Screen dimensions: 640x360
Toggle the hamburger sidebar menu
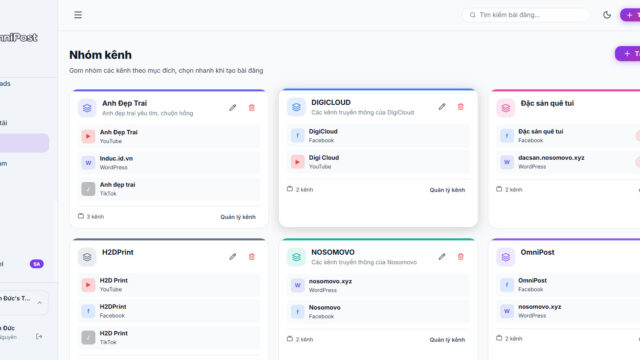click(78, 15)
